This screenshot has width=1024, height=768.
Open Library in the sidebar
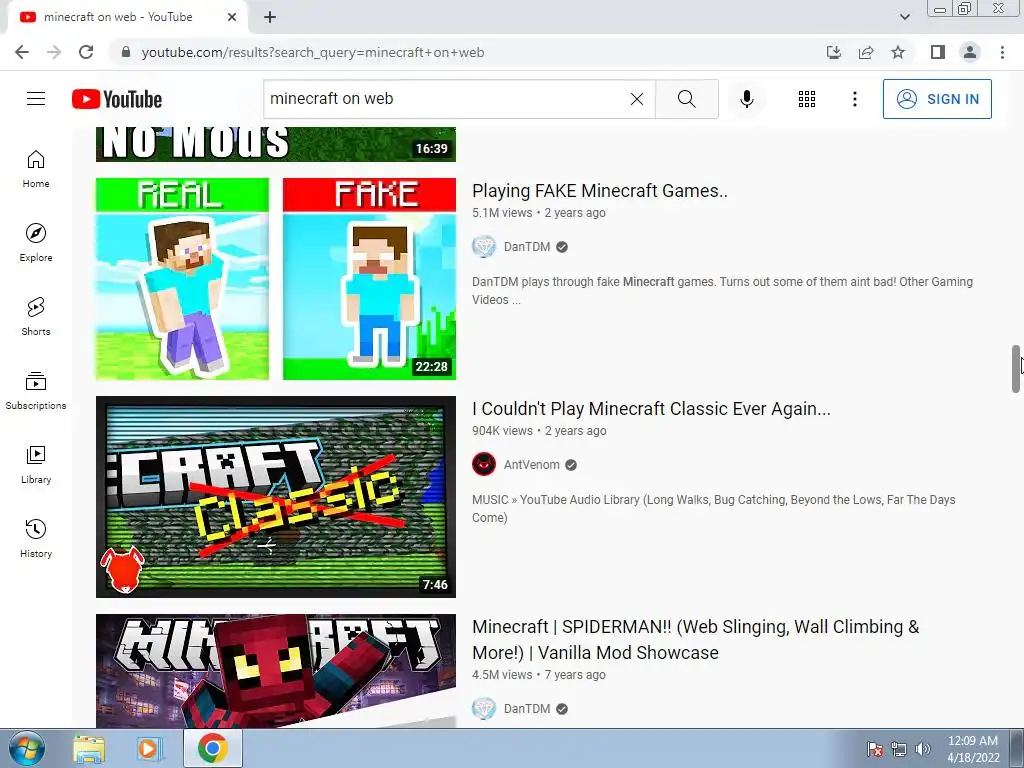point(36,464)
